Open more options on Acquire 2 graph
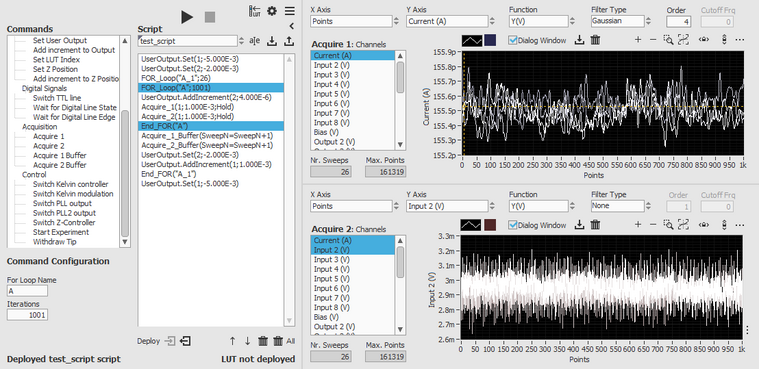Image resolution: width=759 pixels, height=369 pixels. [x=740, y=225]
